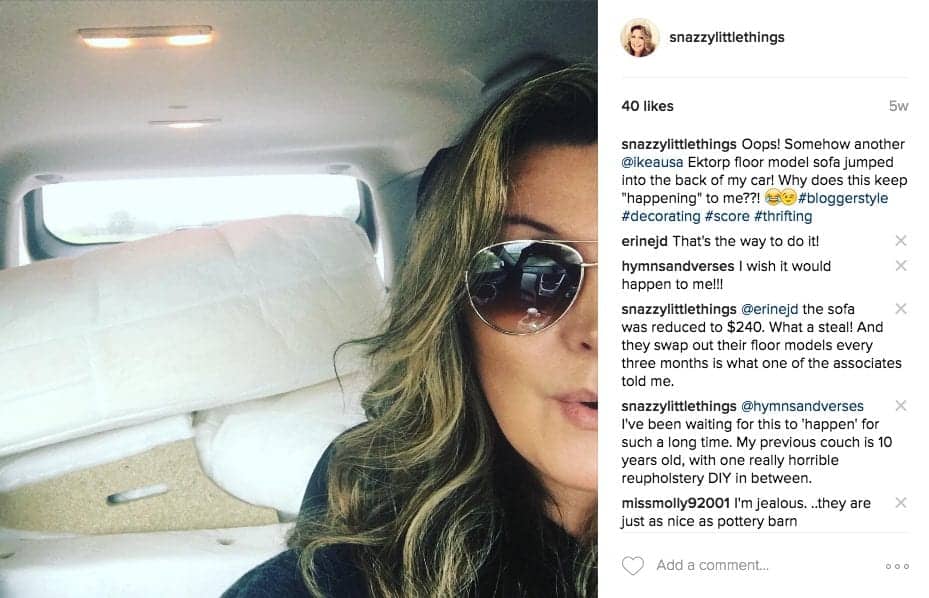Click the snazzylittlethings username in header
Image resolution: width=929 pixels, height=598 pixels.
(726, 37)
